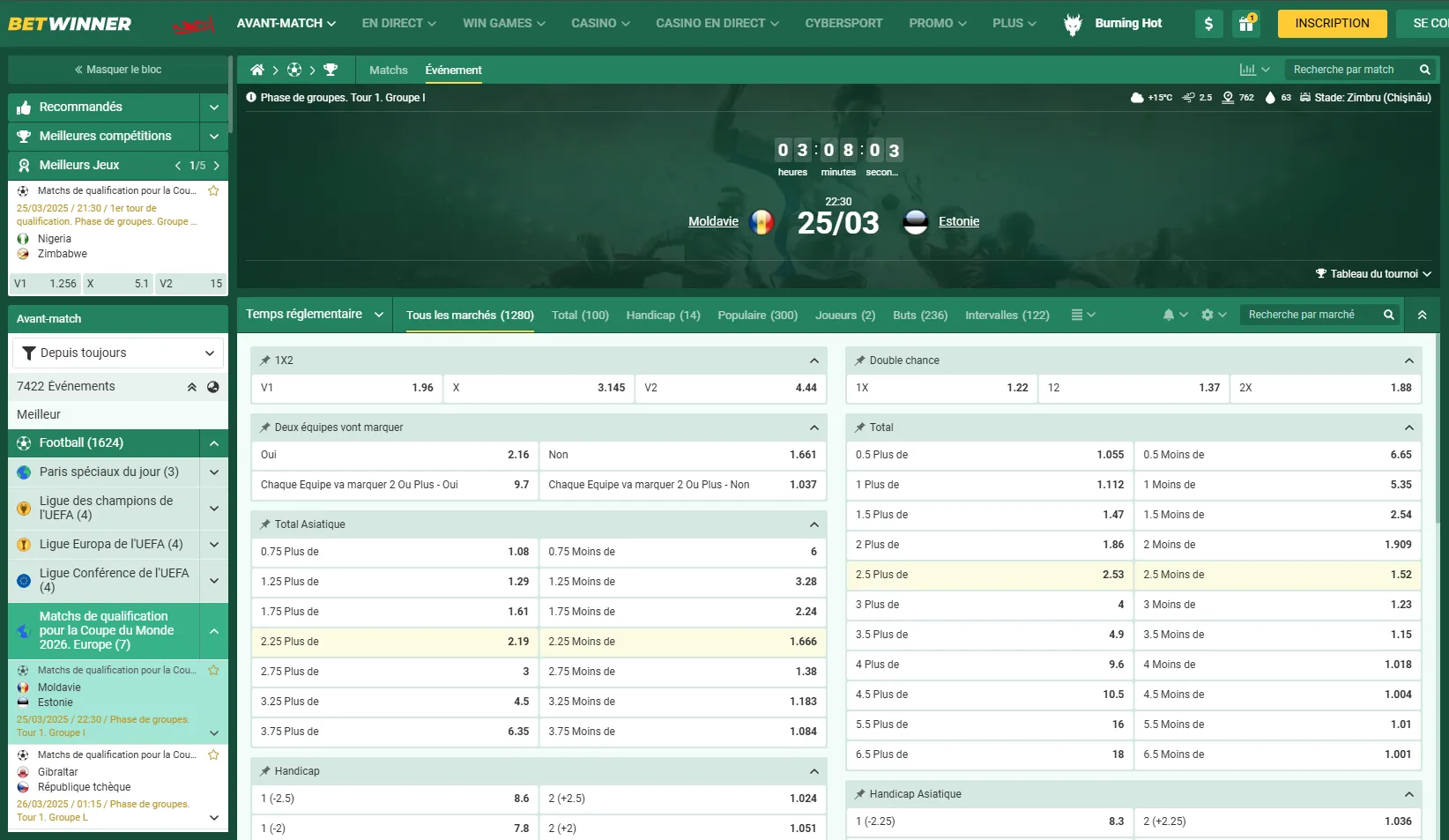Open the Tableau du tournoi link
Image resolution: width=1449 pixels, height=840 pixels.
(1371, 273)
